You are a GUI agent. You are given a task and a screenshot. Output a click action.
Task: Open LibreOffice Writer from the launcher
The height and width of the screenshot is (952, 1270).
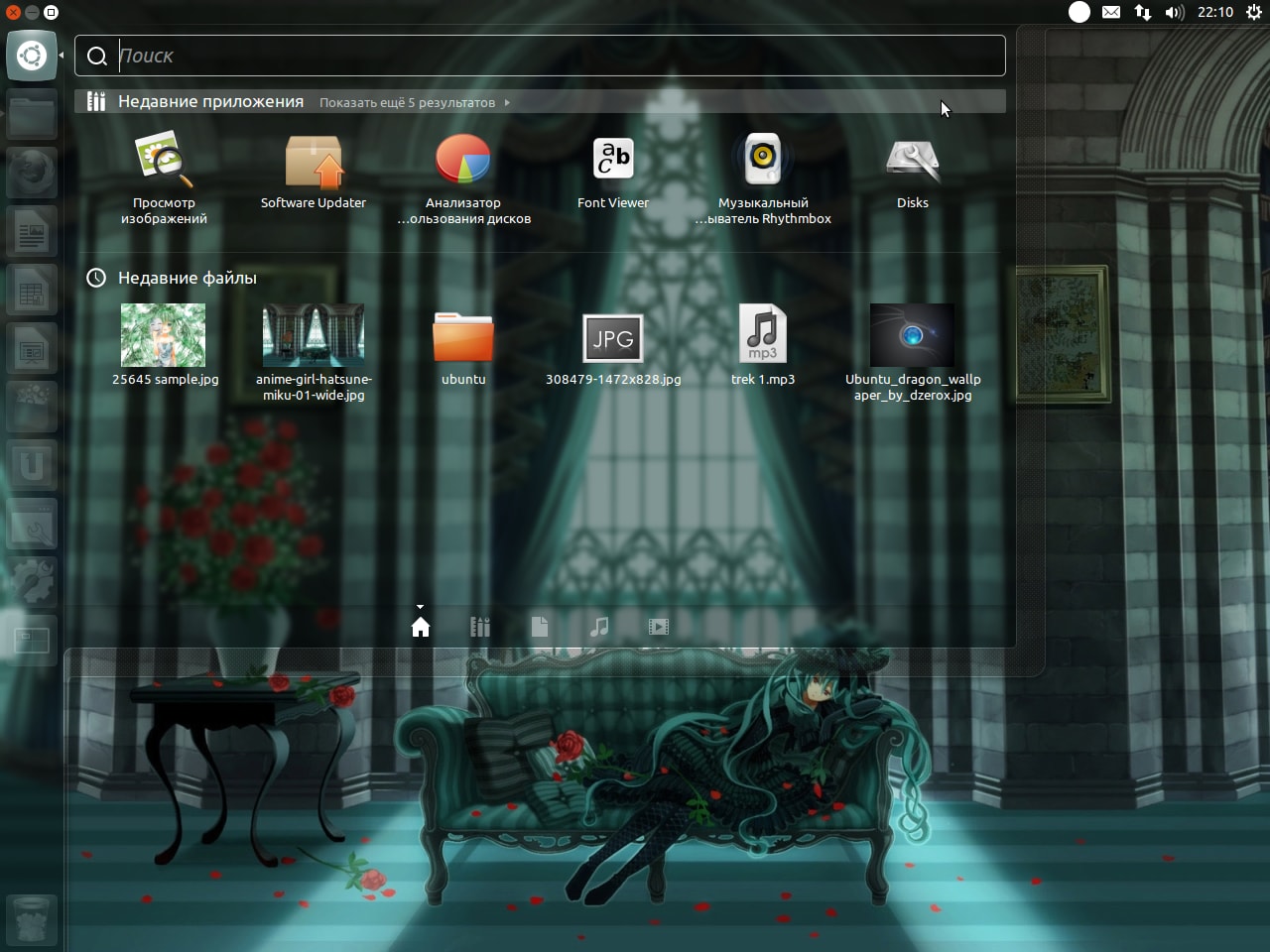click(x=32, y=232)
